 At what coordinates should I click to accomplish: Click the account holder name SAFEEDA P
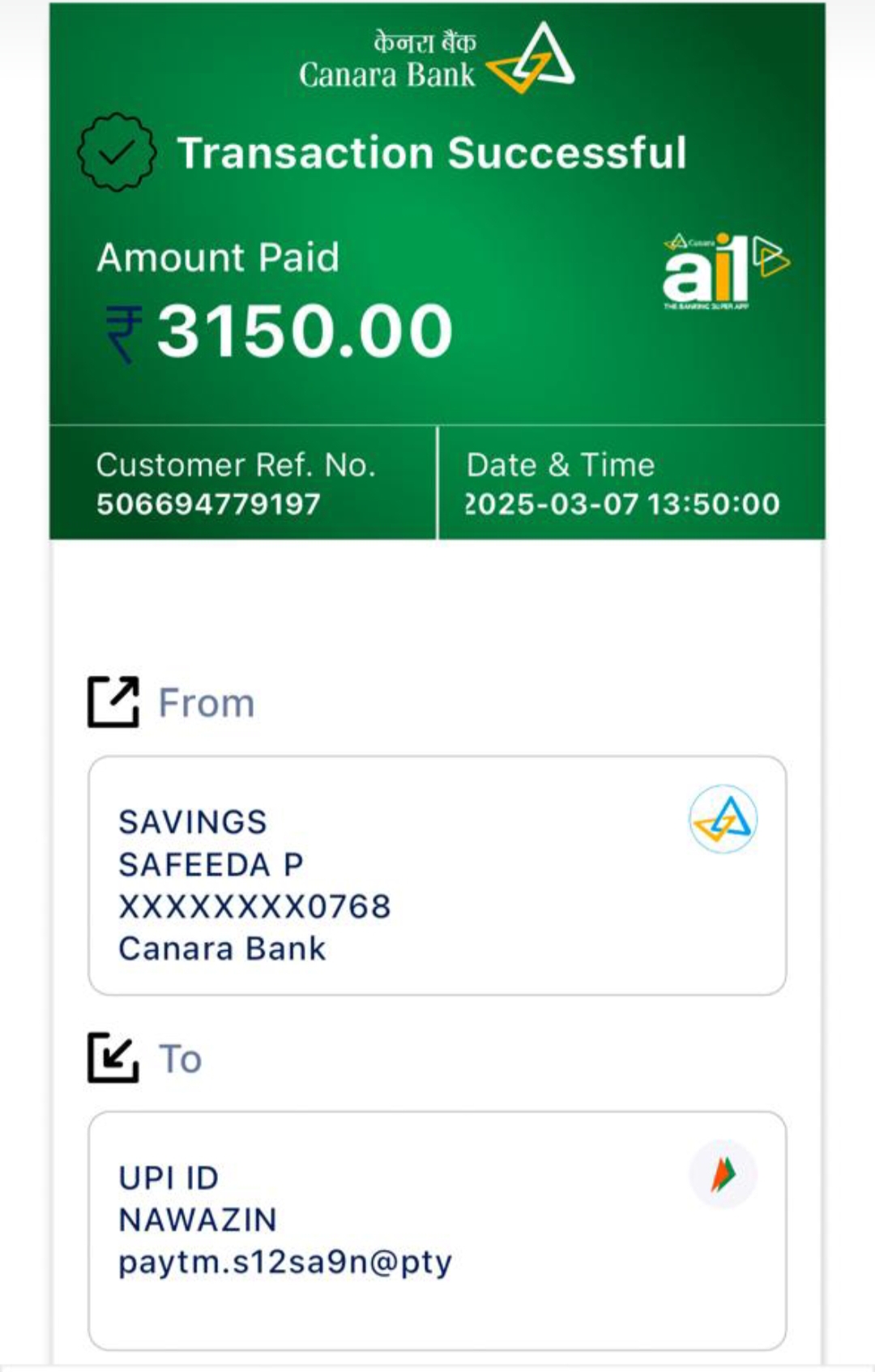211,865
